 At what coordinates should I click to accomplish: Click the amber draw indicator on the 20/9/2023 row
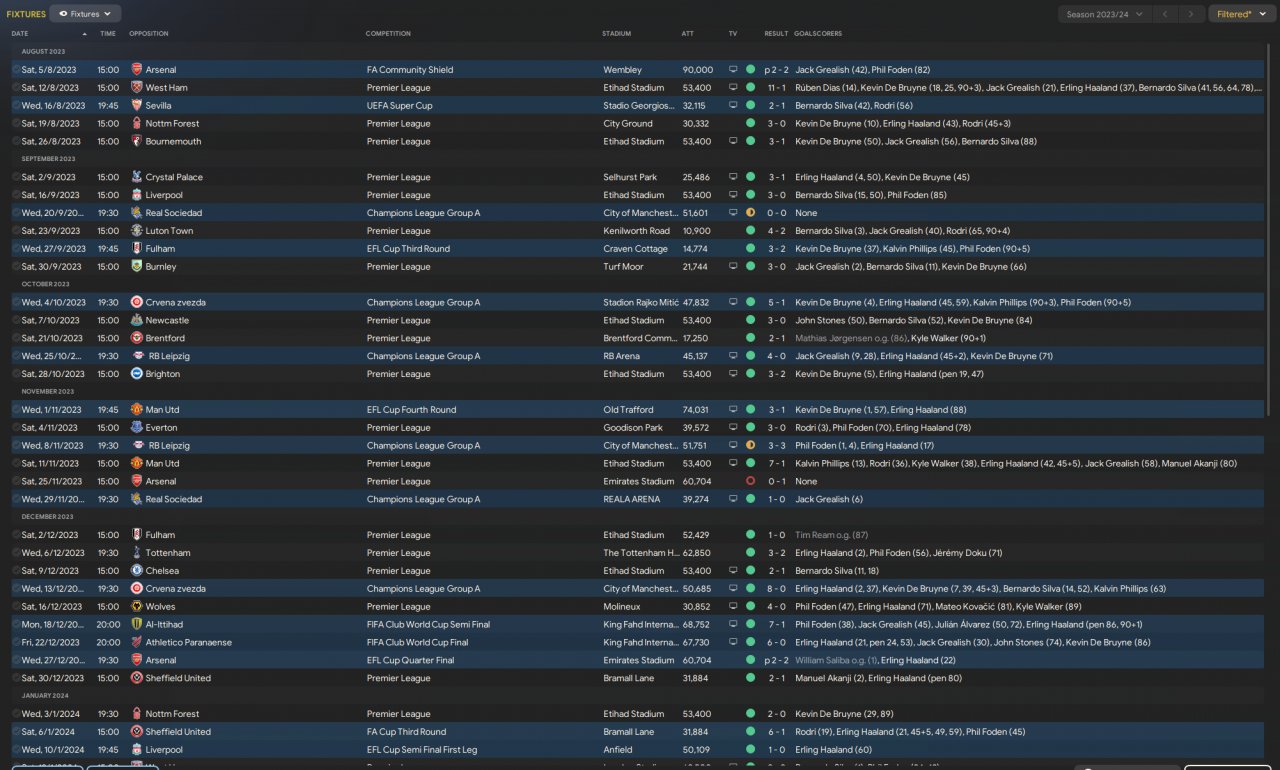(750, 213)
